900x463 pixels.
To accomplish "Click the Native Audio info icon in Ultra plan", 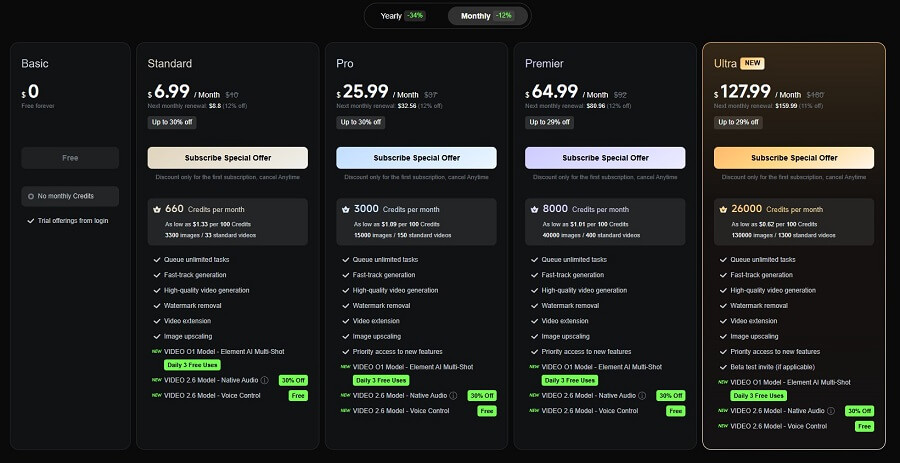I will pyautogui.click(x=831, y=410).
